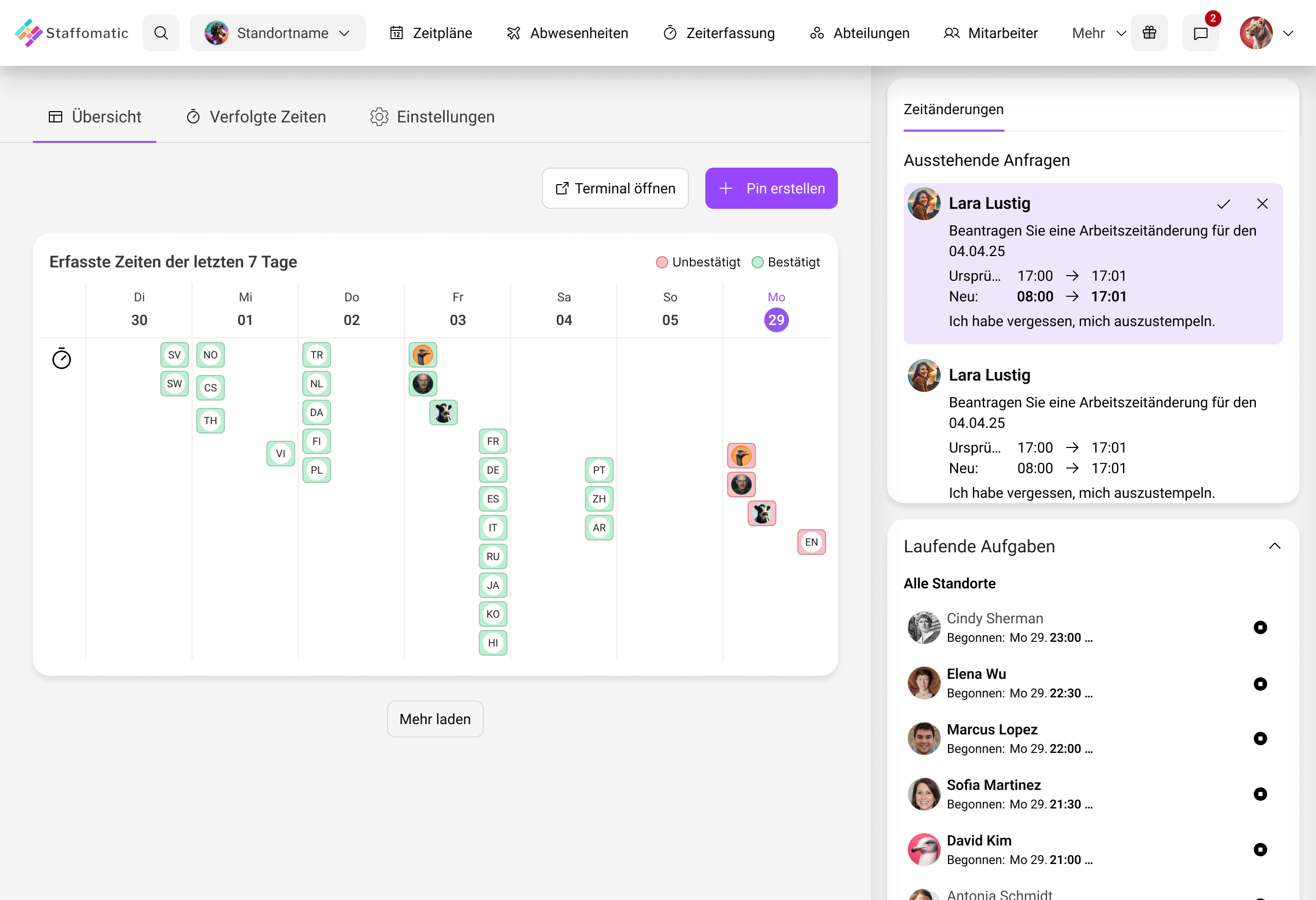Approve Lara Lustig's request via checkmark icon

(1223, 204)
